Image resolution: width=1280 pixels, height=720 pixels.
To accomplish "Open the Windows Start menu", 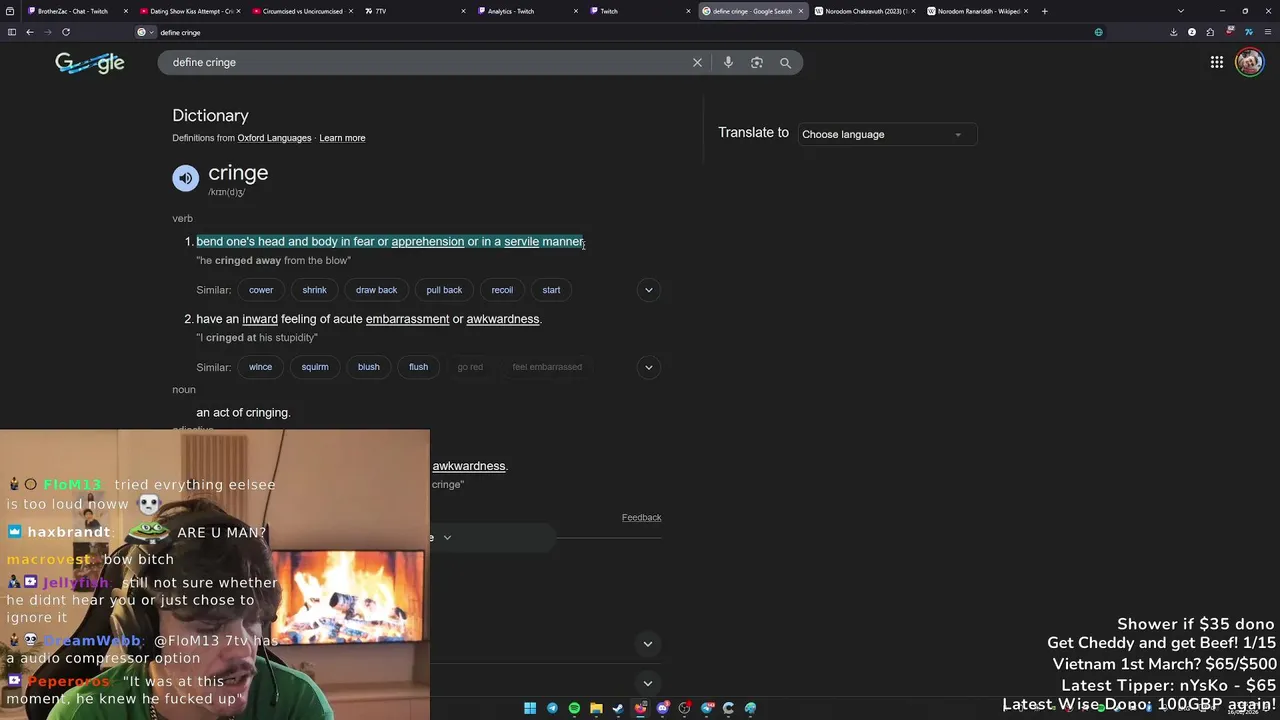I will [x=530, y=708].
